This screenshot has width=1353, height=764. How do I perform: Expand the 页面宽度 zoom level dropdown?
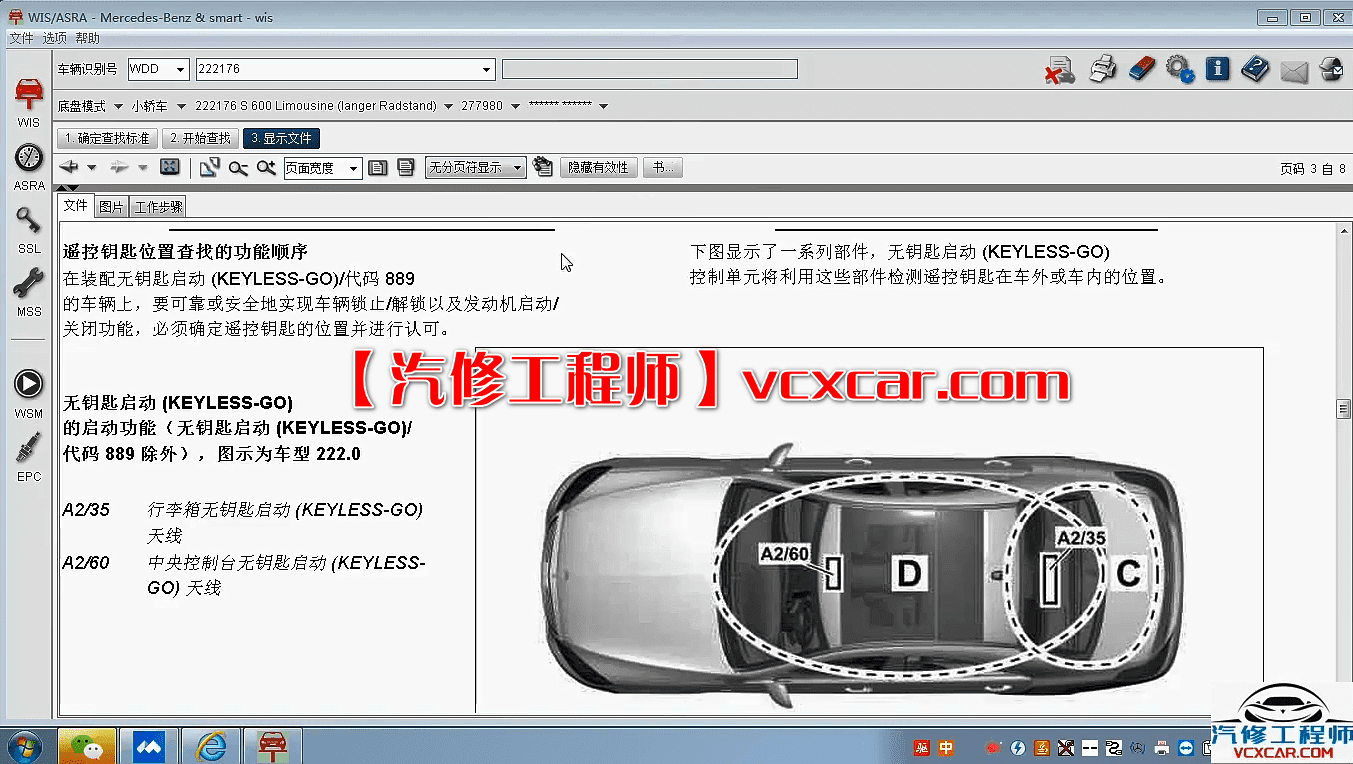coord(322,167)
